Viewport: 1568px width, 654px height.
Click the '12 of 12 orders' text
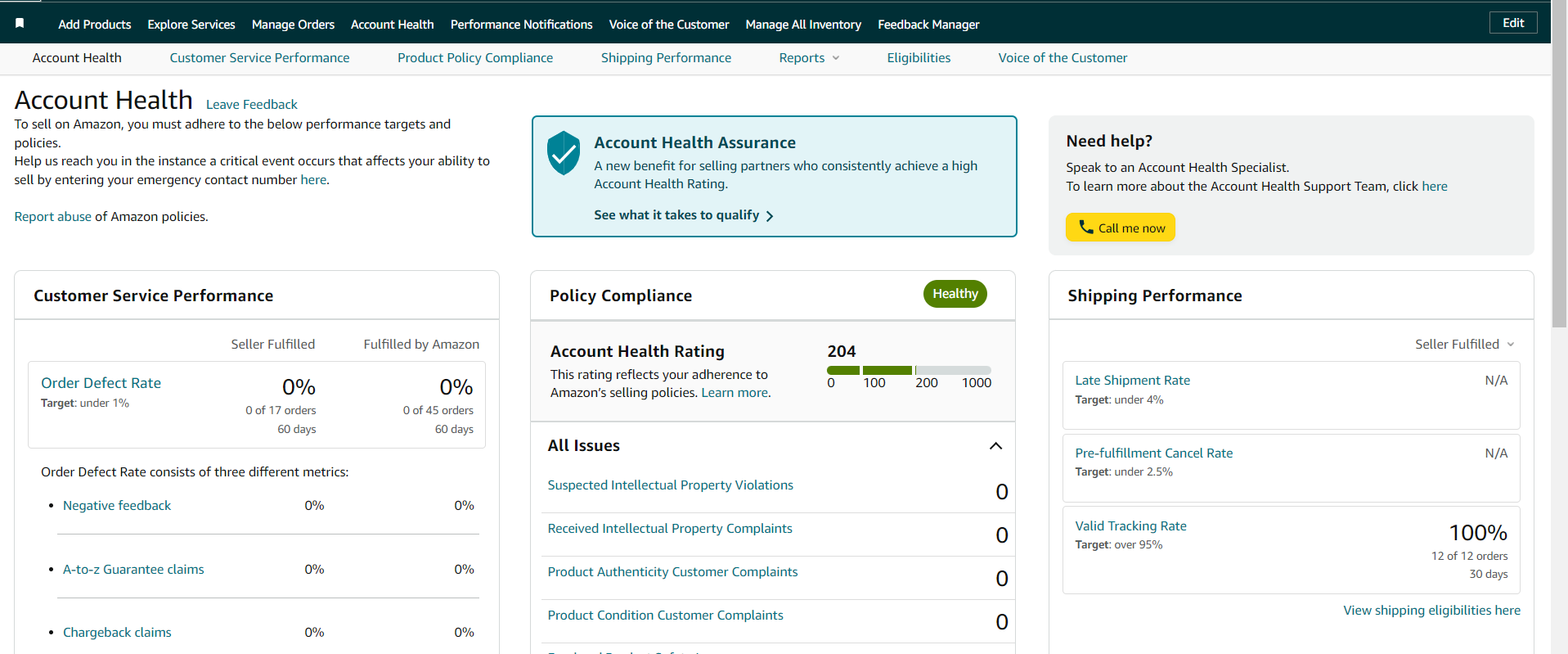(1469, 557)
